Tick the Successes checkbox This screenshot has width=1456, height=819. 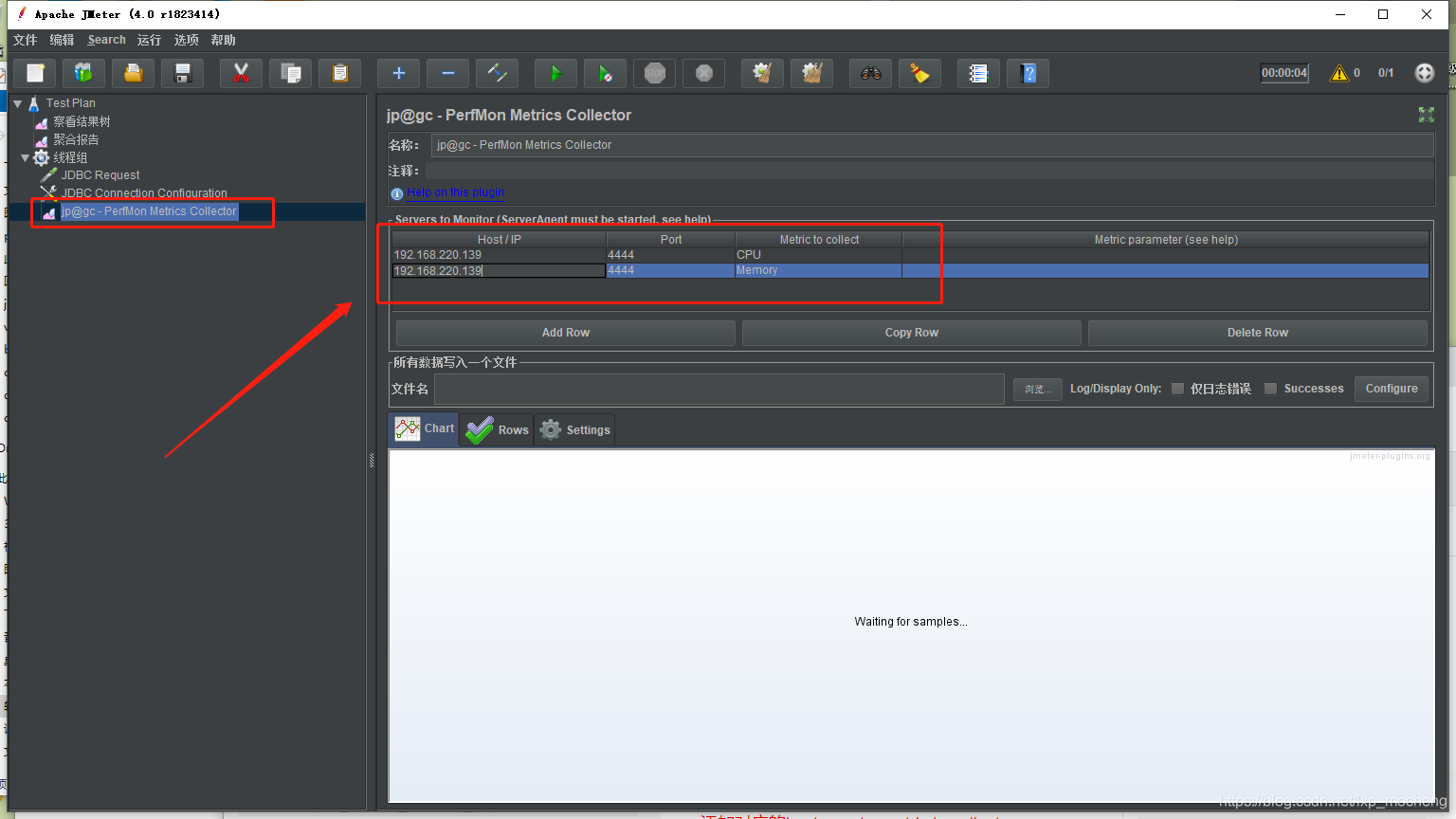coord(1270,389)
